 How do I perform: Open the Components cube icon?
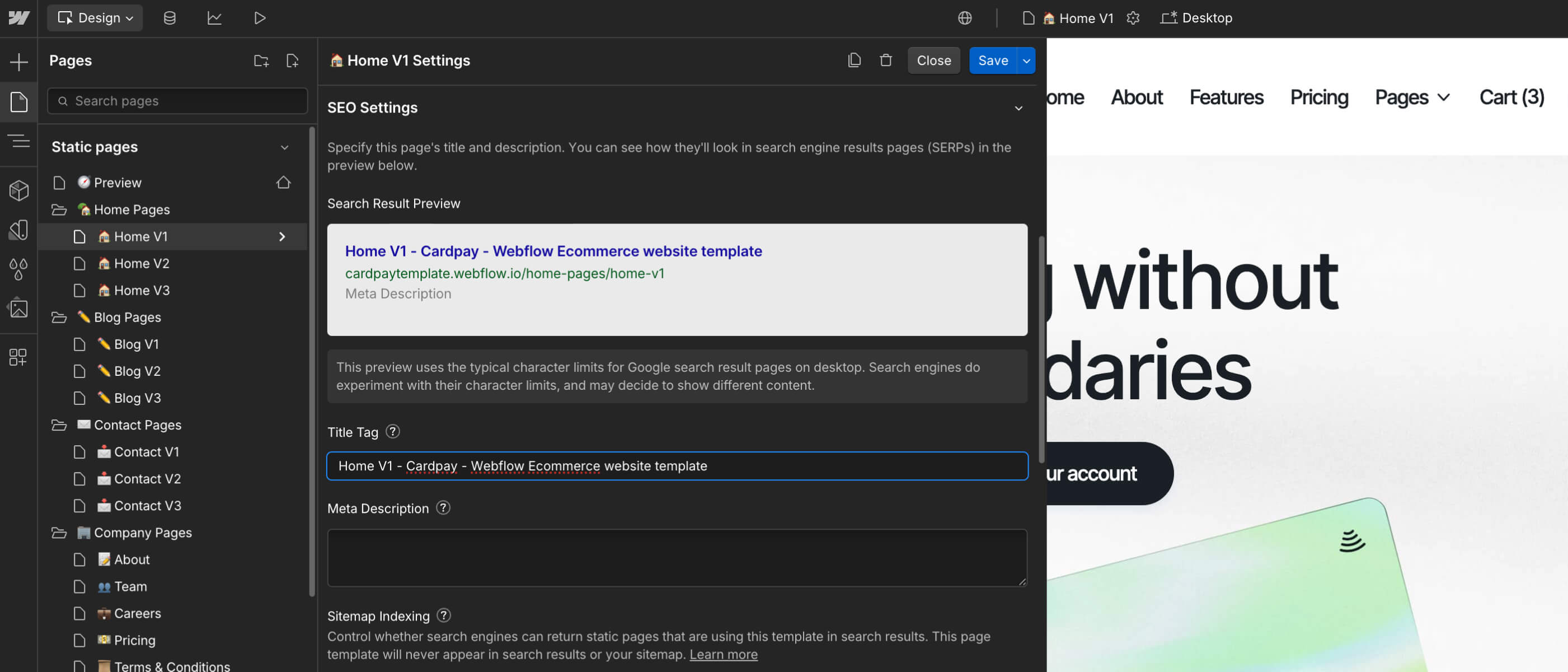click(x=18, y=191)
